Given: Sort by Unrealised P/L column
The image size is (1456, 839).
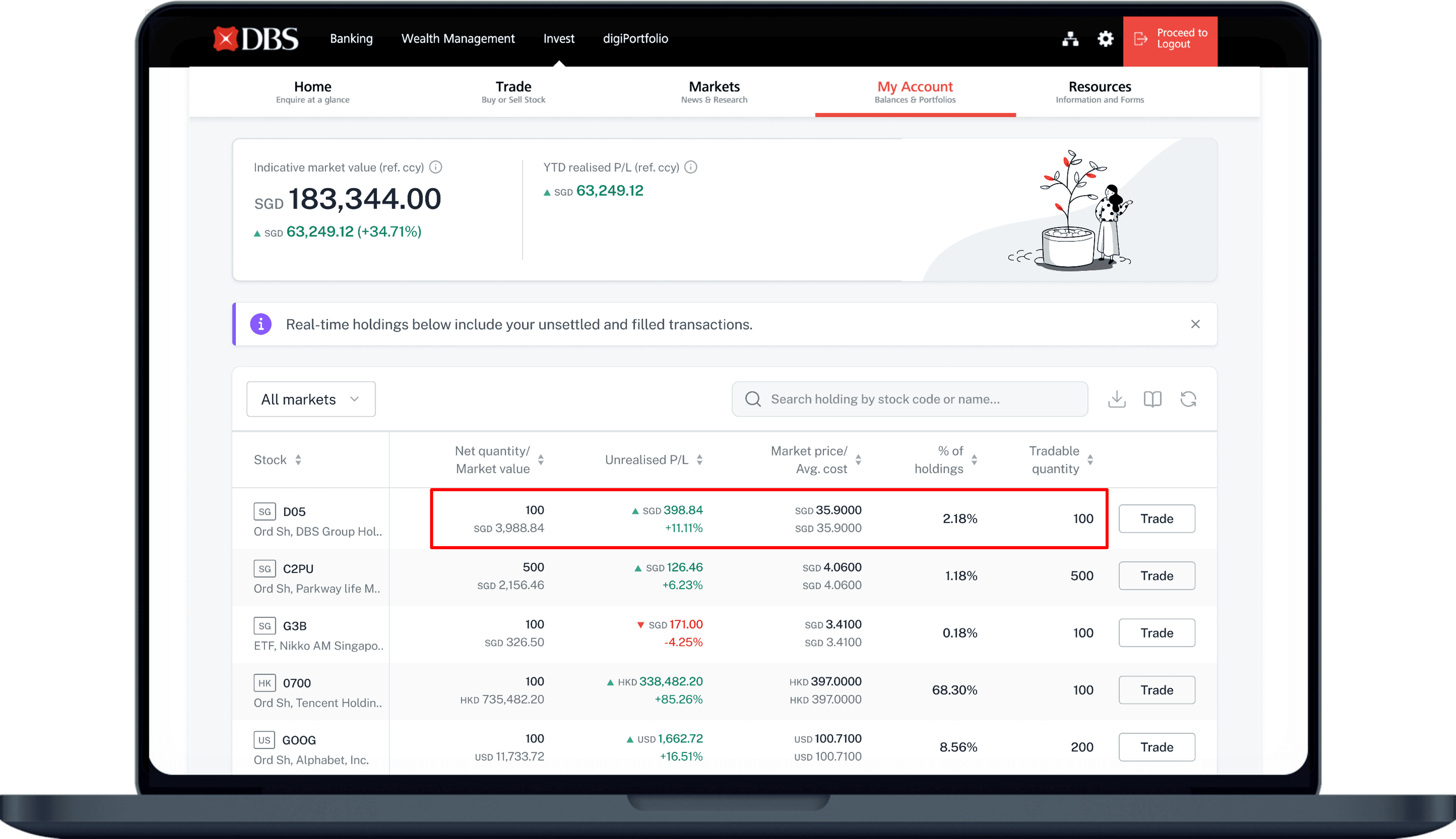Looking at the screenshot, I should pos(699,460).
